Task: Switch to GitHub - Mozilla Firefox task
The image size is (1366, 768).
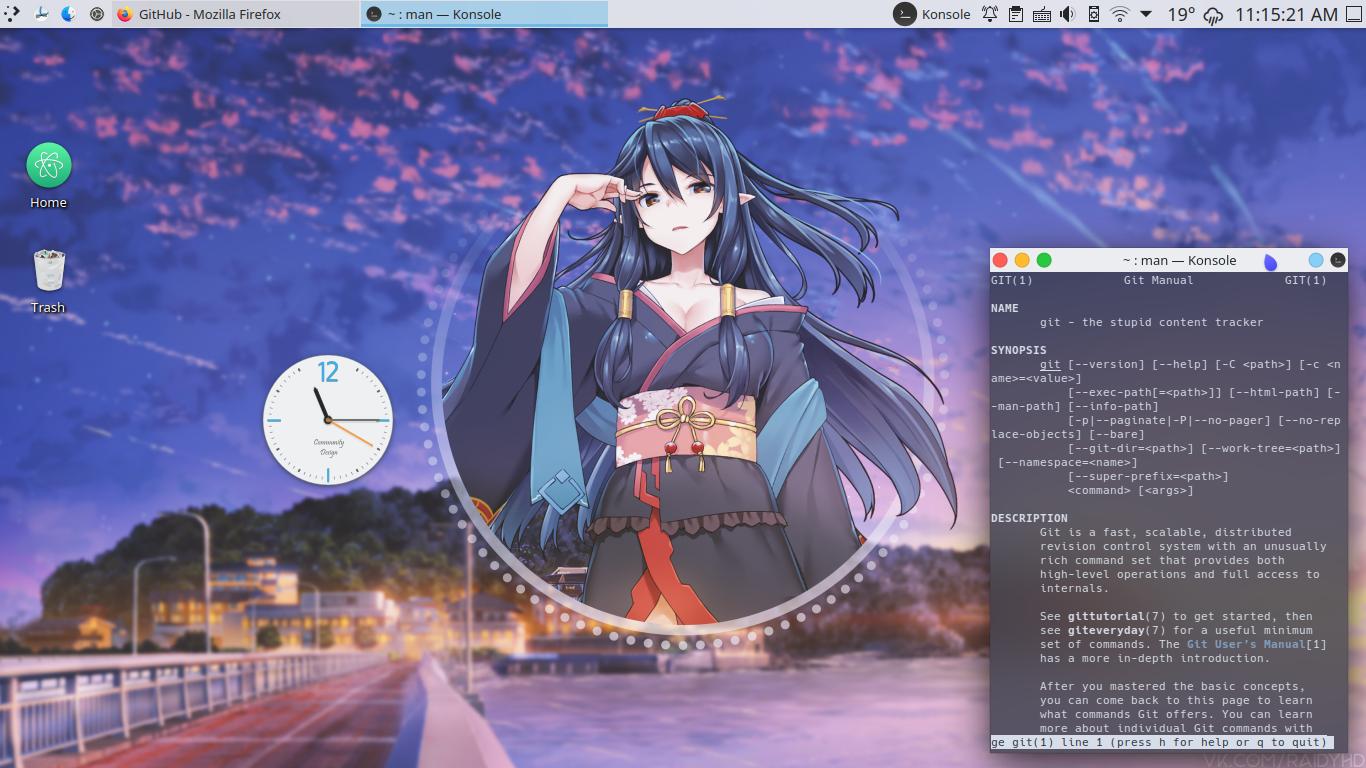Action: [234, 14]
